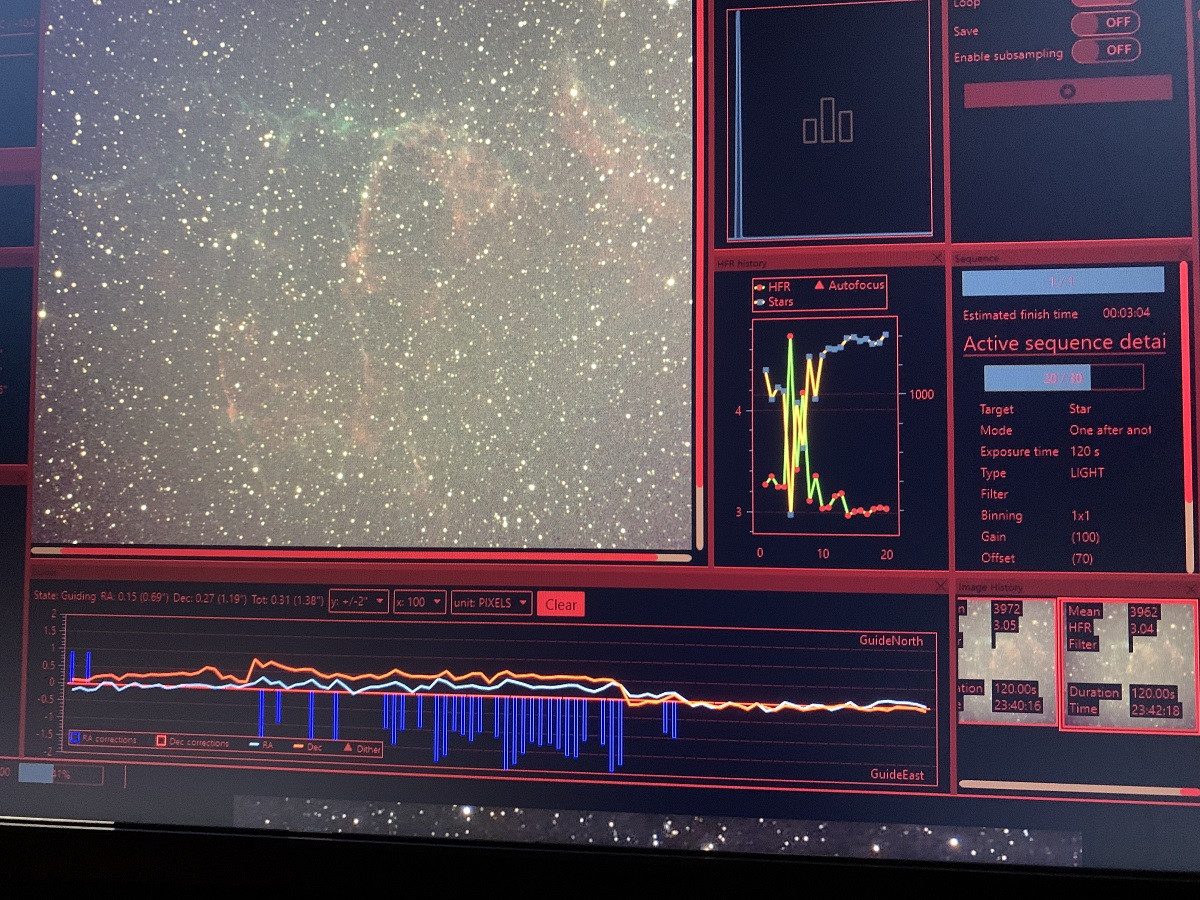Click the "Estimated finish time" label
Viewport: 1200px width, 900px height.
1020,314
